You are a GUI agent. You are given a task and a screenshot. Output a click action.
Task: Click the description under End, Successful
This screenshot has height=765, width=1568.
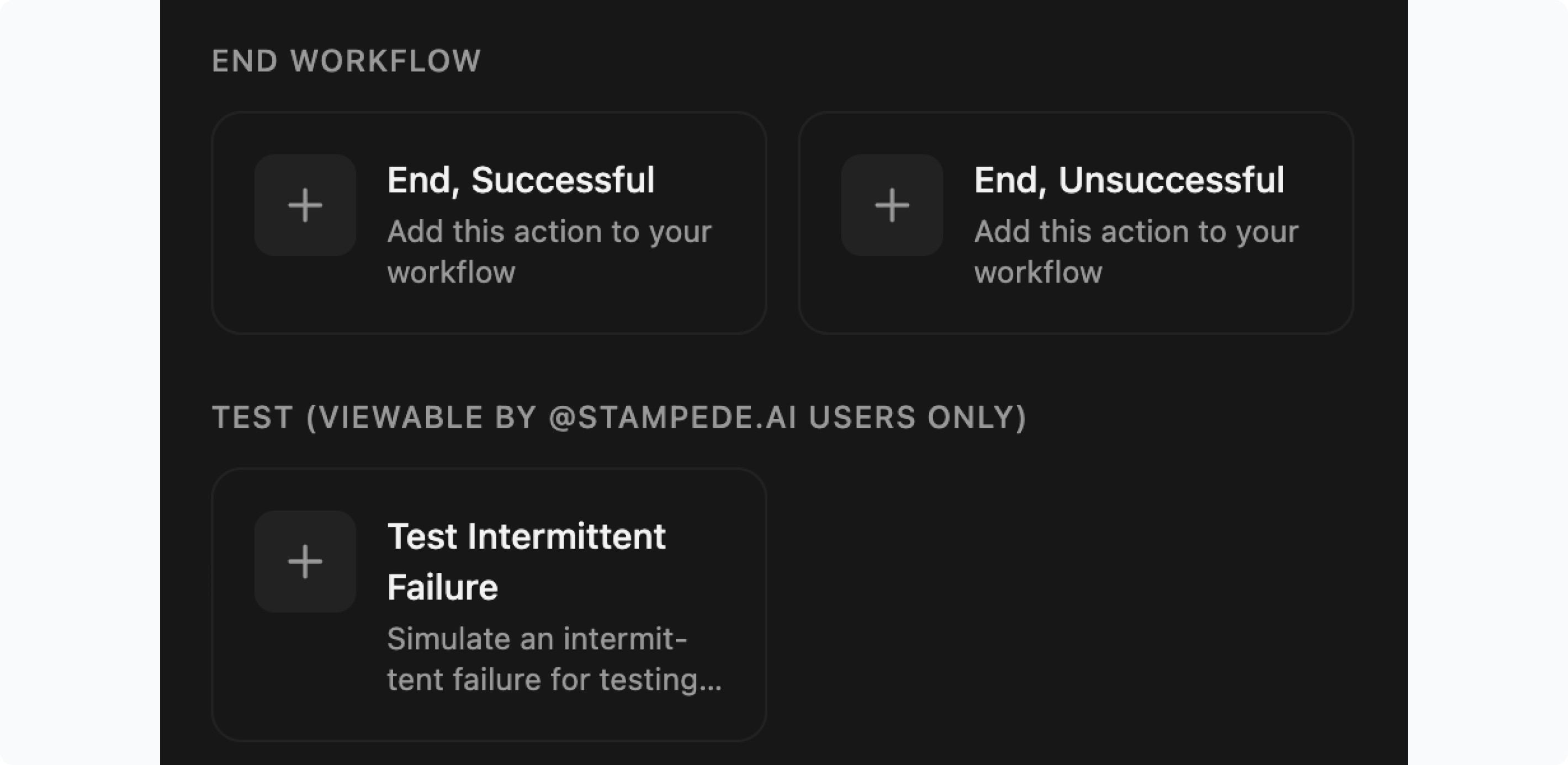point(549,251)
